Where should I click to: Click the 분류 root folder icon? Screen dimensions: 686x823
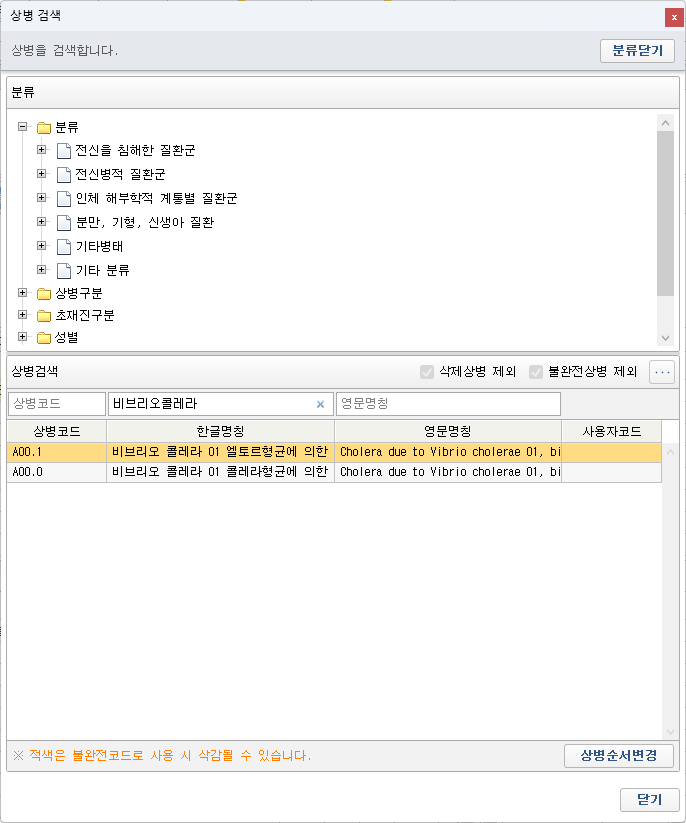coord(44,128)
